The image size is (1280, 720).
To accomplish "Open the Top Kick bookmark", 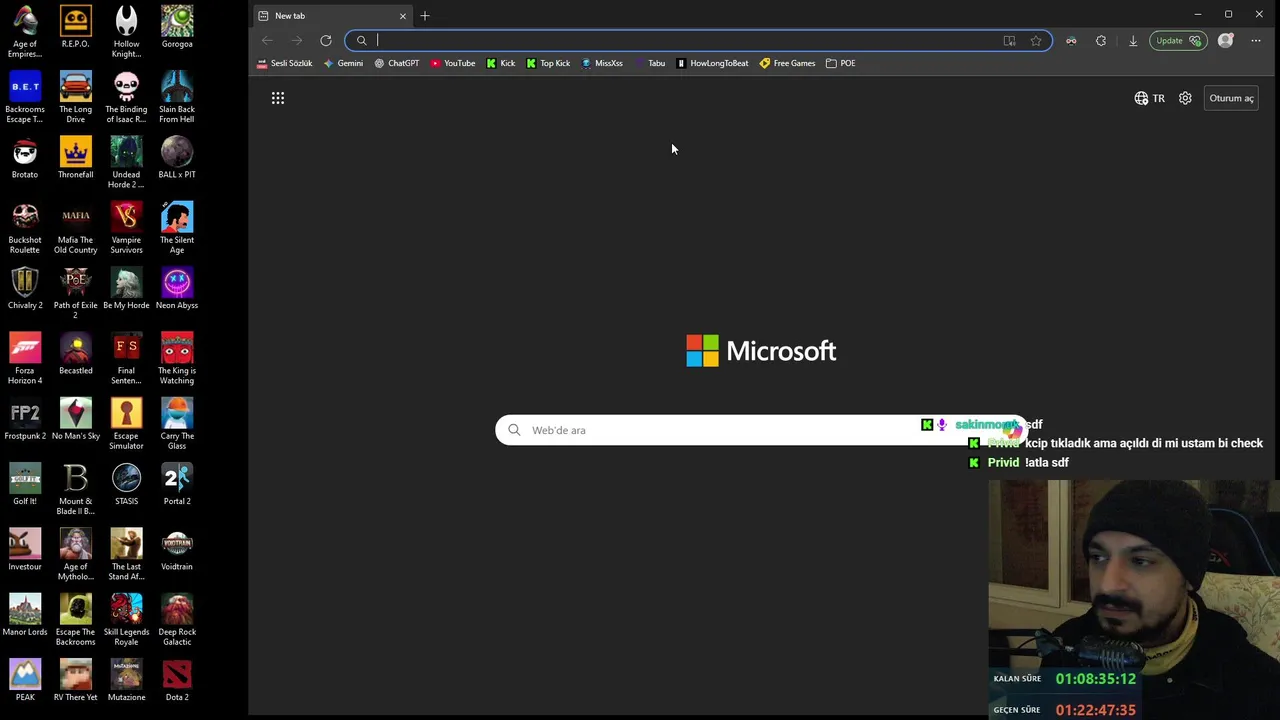I will point(548,63).
